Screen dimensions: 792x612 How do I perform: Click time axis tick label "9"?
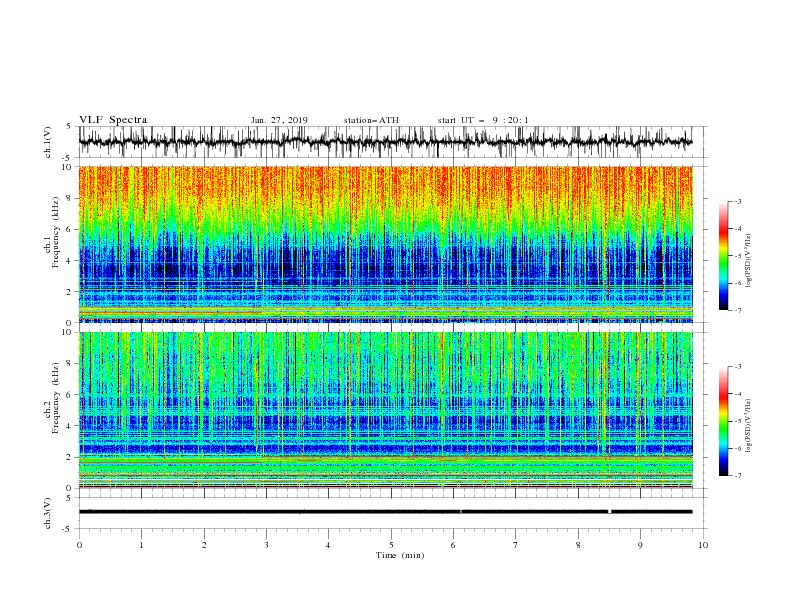pos(640,545)
